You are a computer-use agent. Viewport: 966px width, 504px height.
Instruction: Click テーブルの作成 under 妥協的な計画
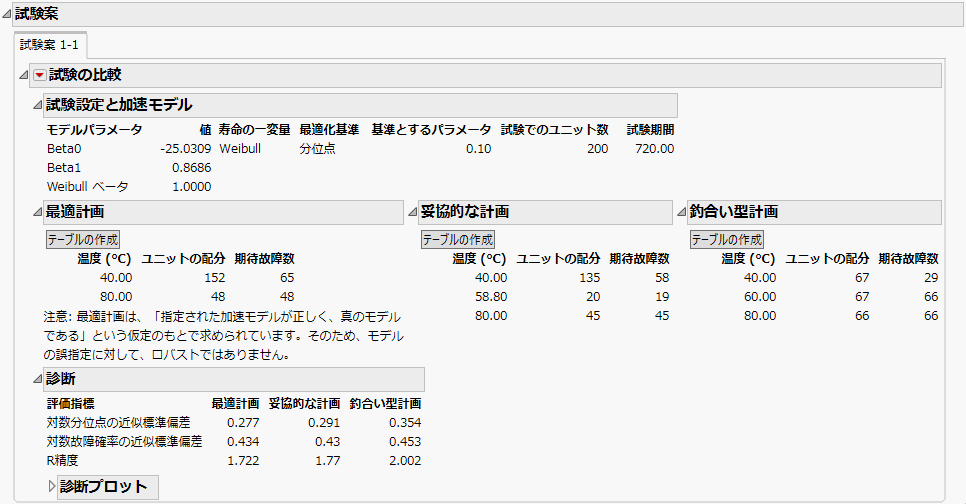pos(458,240)
